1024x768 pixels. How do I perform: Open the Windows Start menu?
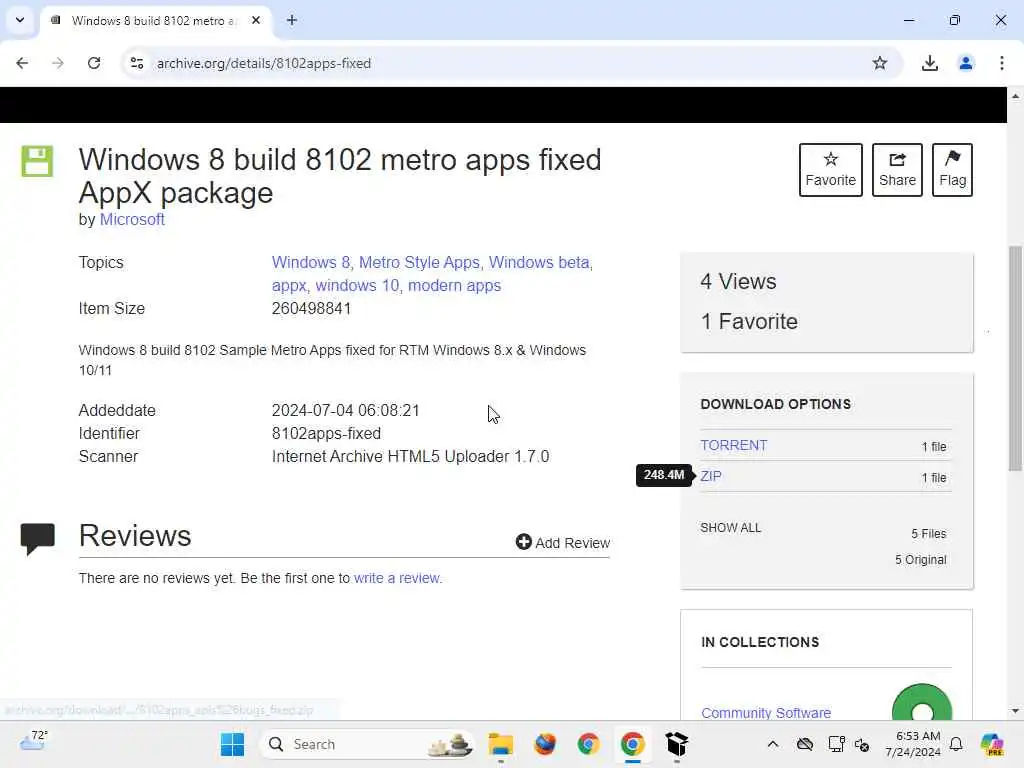tap(232, 744)
